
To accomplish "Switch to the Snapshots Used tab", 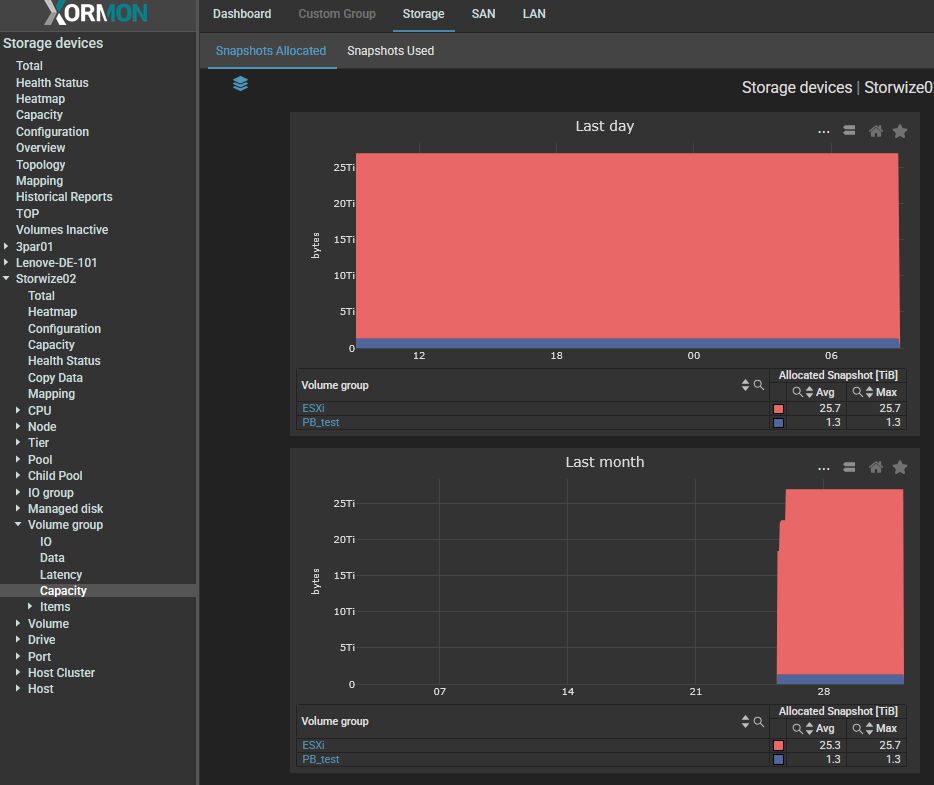I will click(x=390, y=51).
